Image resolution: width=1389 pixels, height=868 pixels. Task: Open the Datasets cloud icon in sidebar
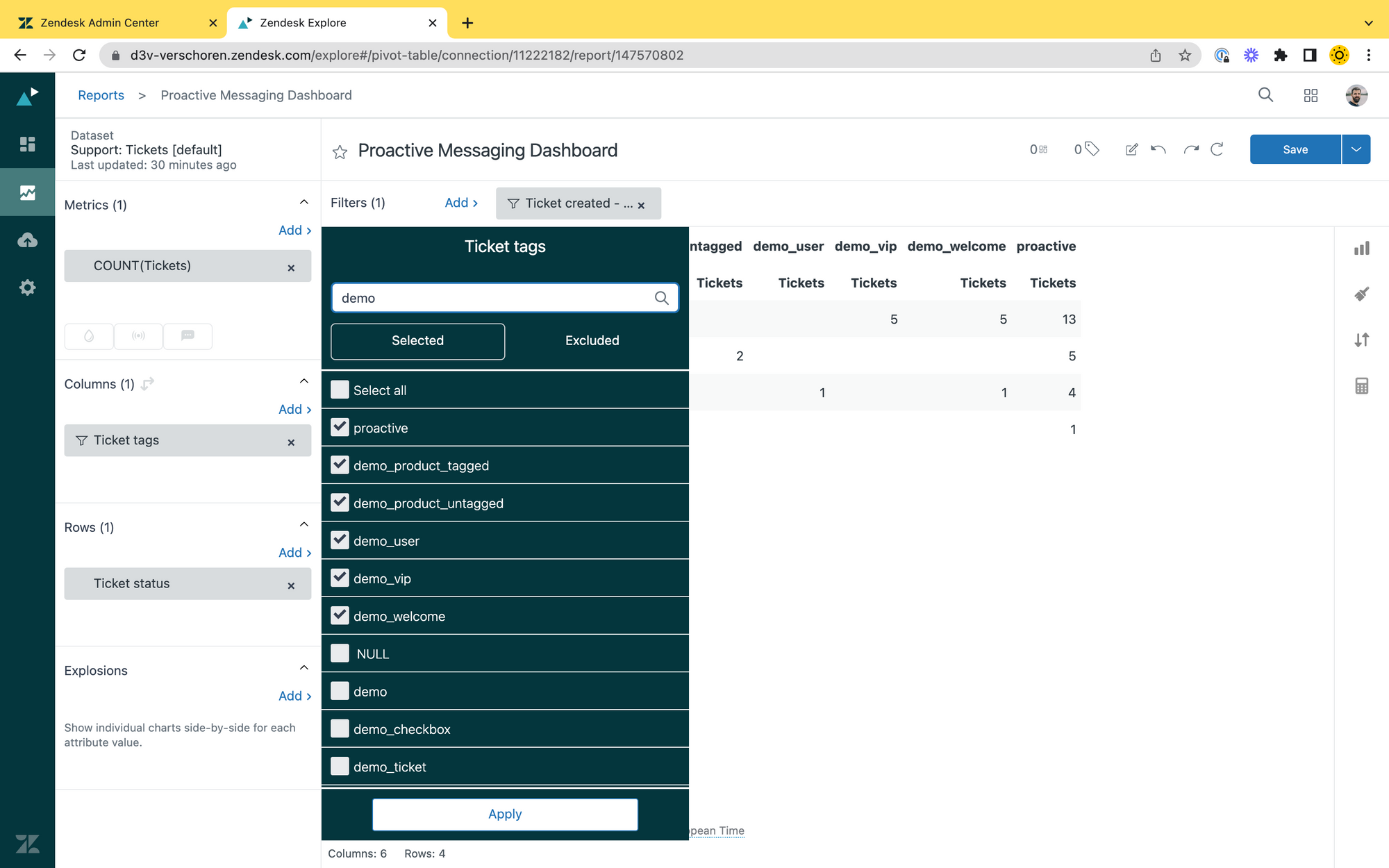[27, 240]
